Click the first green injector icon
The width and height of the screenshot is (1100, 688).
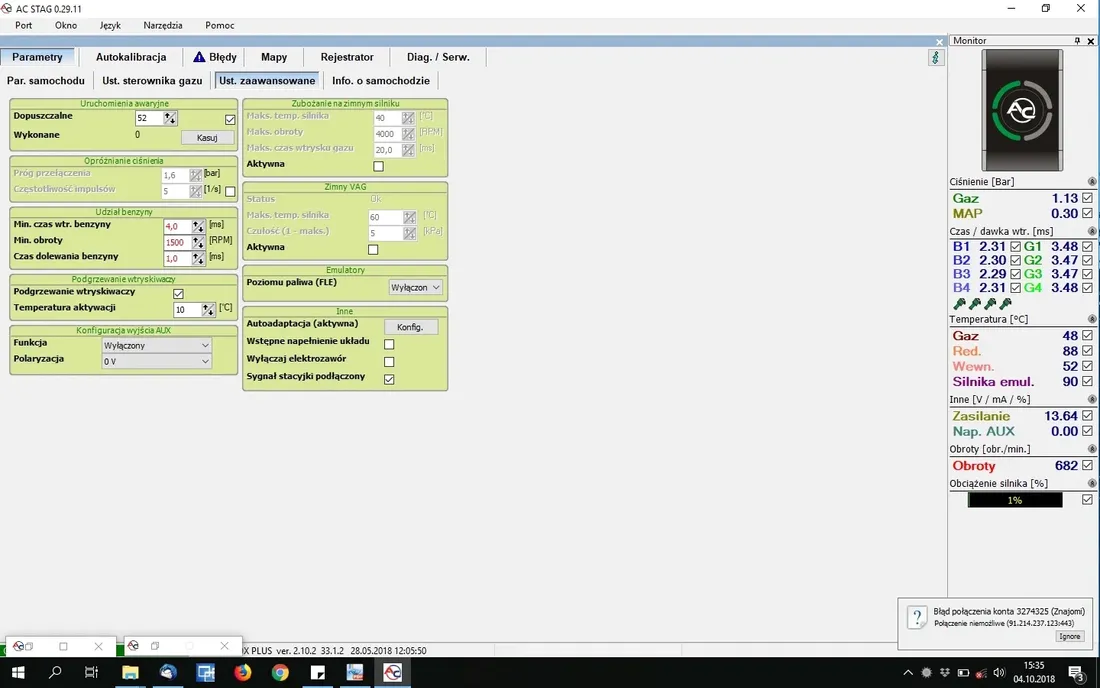coord(960,304)
